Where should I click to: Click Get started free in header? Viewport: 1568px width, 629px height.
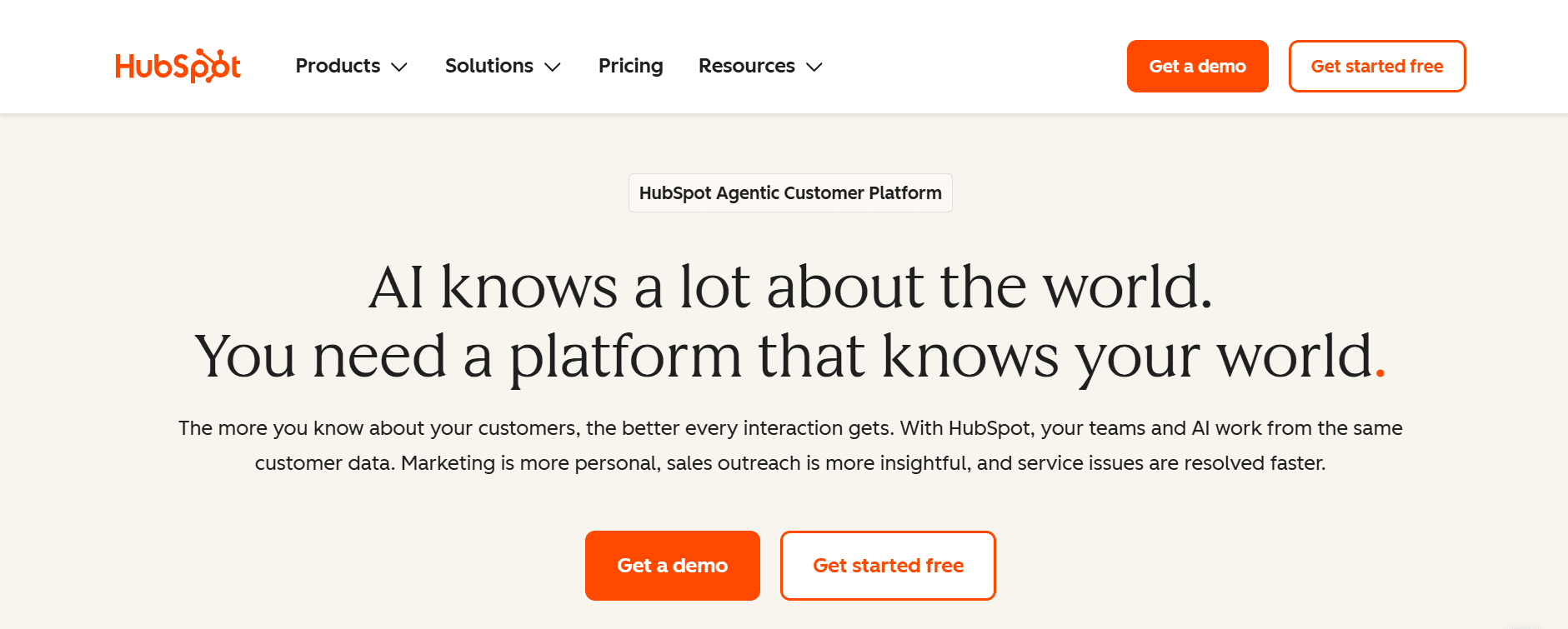pos(1377,66)
